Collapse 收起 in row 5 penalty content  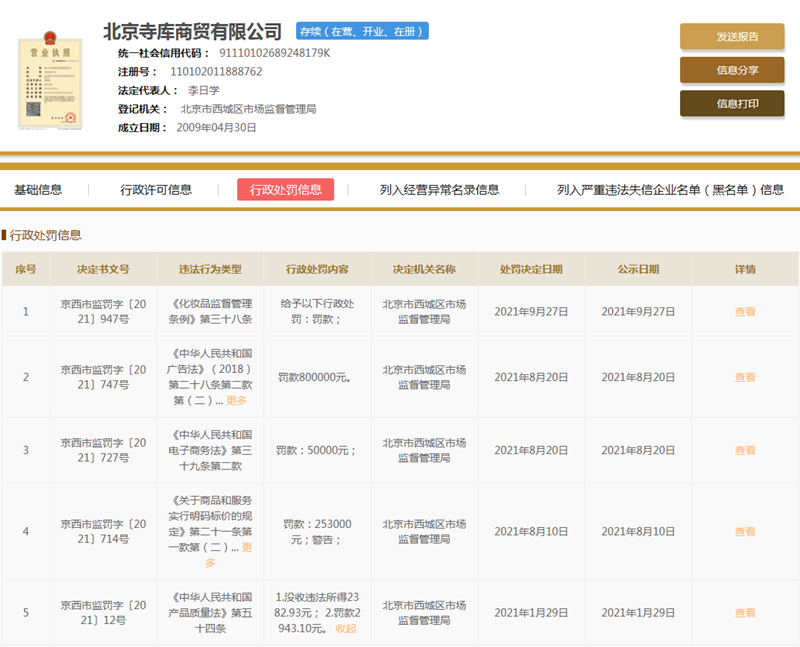[346, 629]
